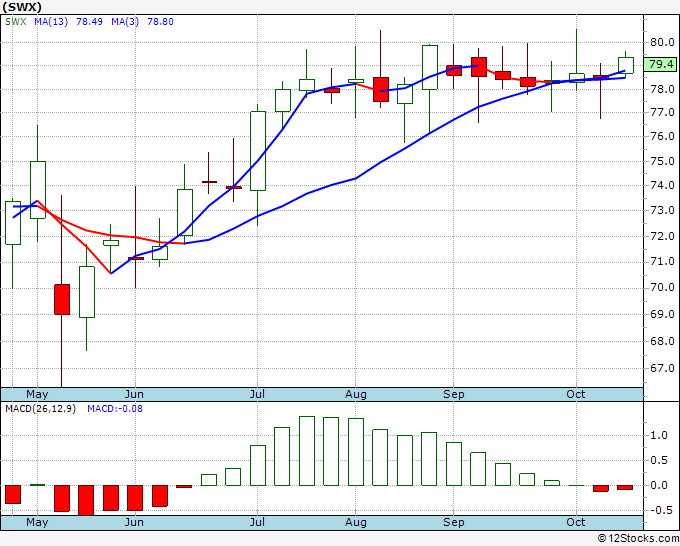Image resolution: width=680 pixels, height=546 pixels.
Task: Click the 78.0 price axis label
Action: (662, 89)
